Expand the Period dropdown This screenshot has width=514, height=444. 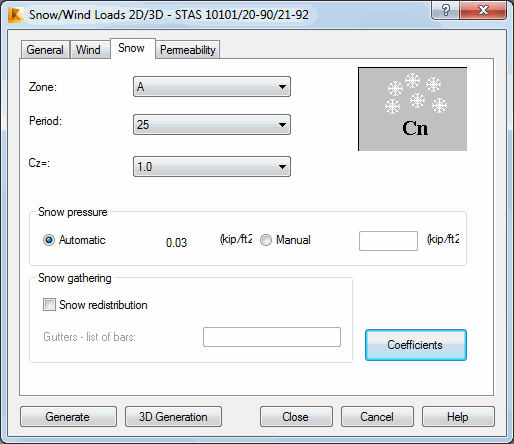coord(212,125)
